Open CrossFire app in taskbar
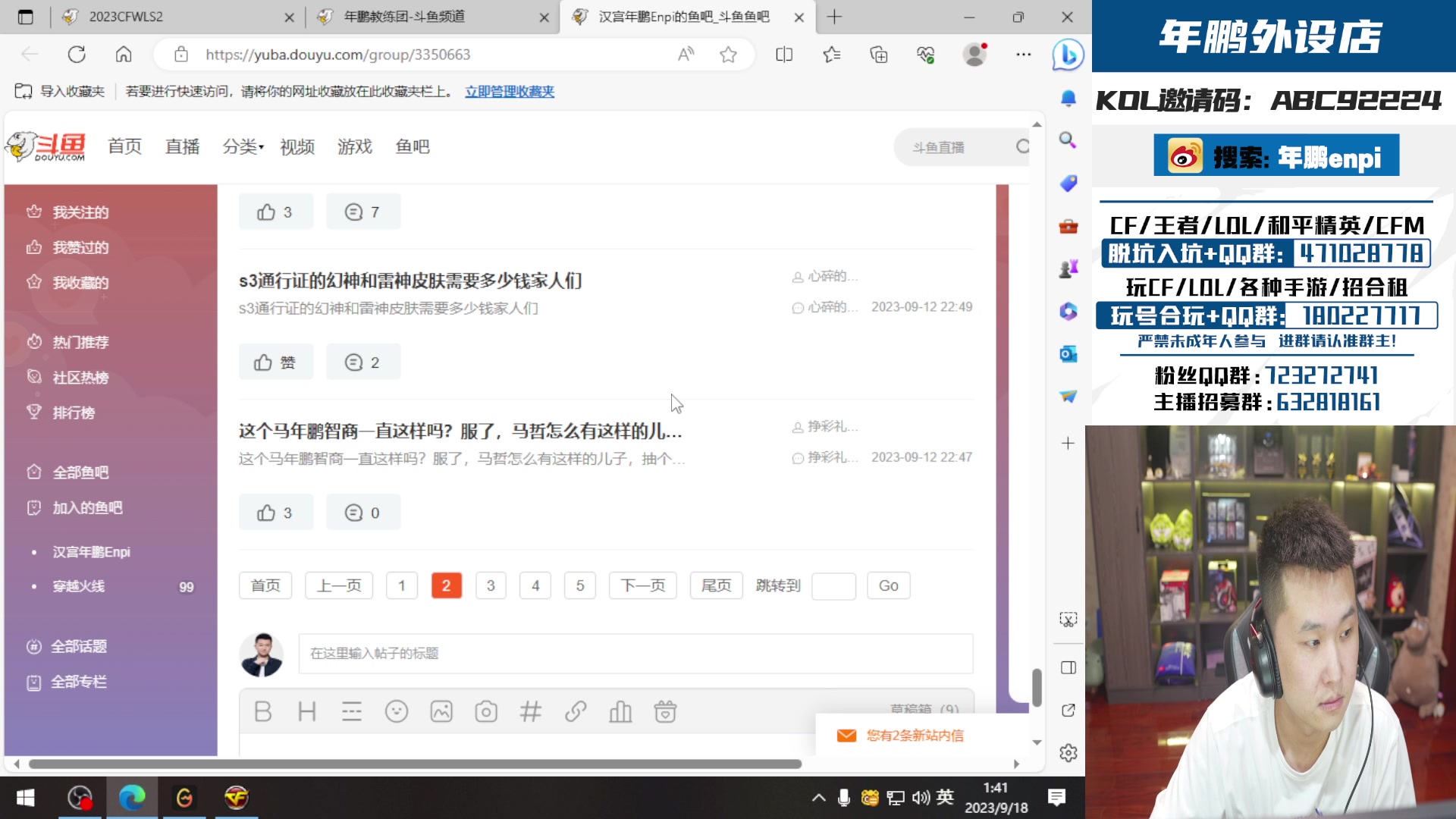 237,797
